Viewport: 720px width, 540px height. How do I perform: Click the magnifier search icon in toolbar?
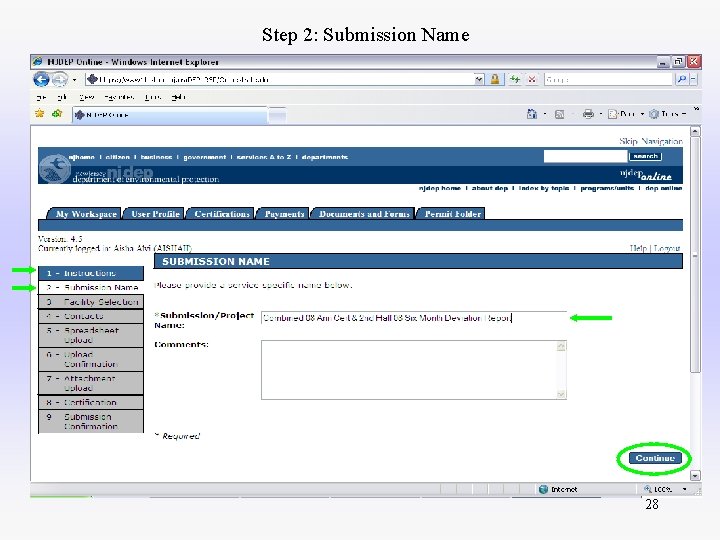tap(681, 79)
